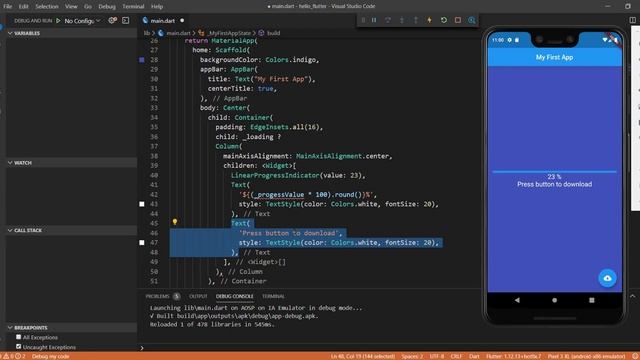The width and height of the screenshot is (640, 360).
Task: Select the main.dart editor tab
Action: click(x=163, y=20)
